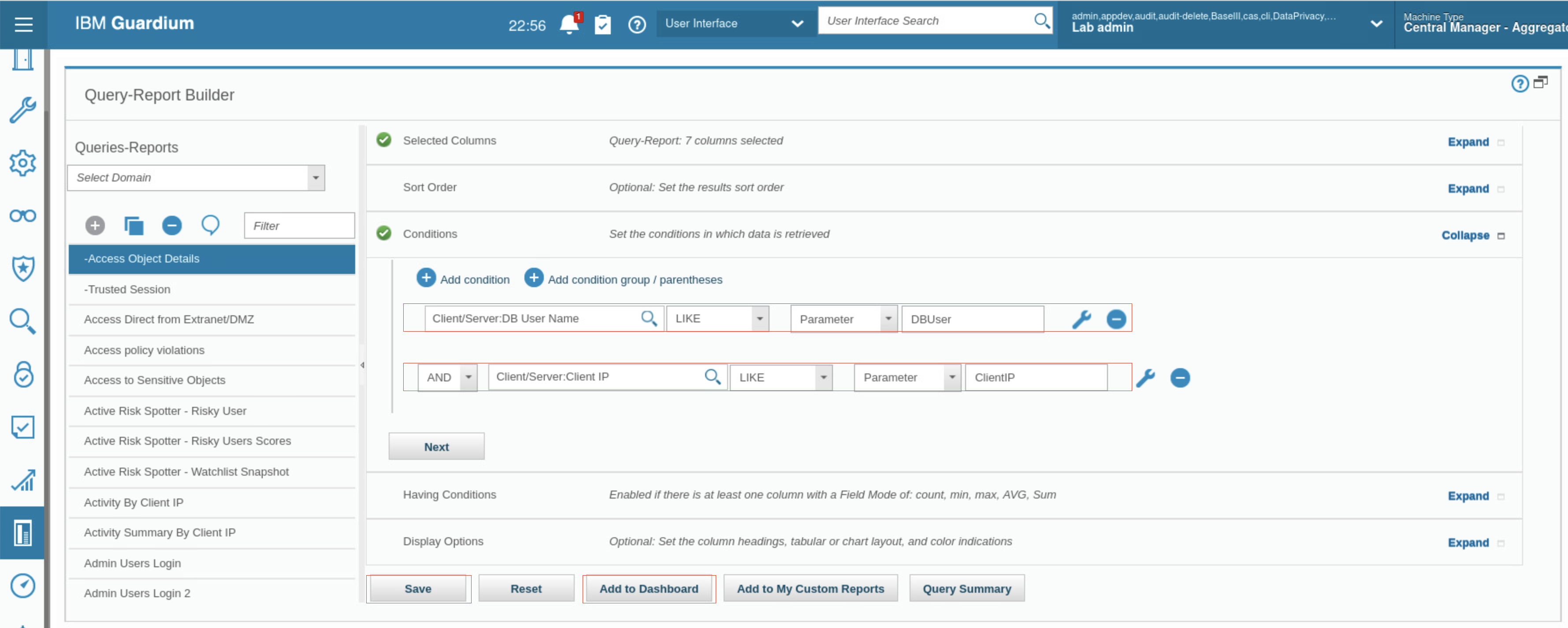The image size is (1568, 628).
Task: Expand the Selected Columns section
Action: pos(1468,142)
